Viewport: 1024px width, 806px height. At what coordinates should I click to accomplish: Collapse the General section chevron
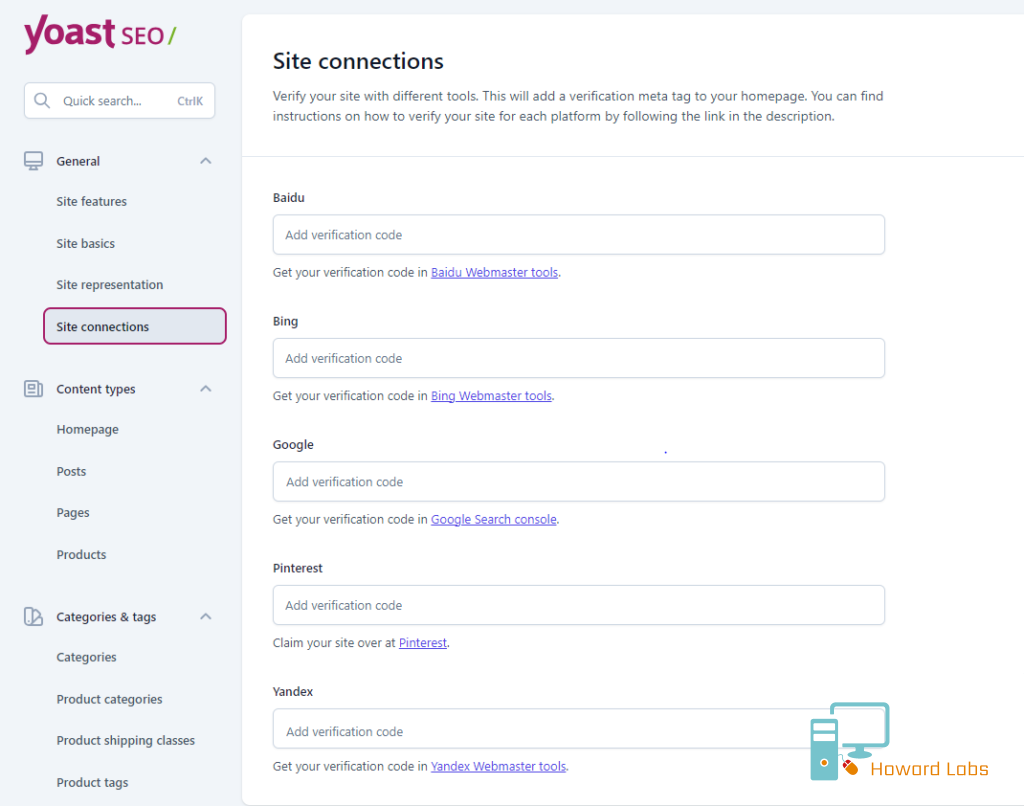click(x=206, y=161)
